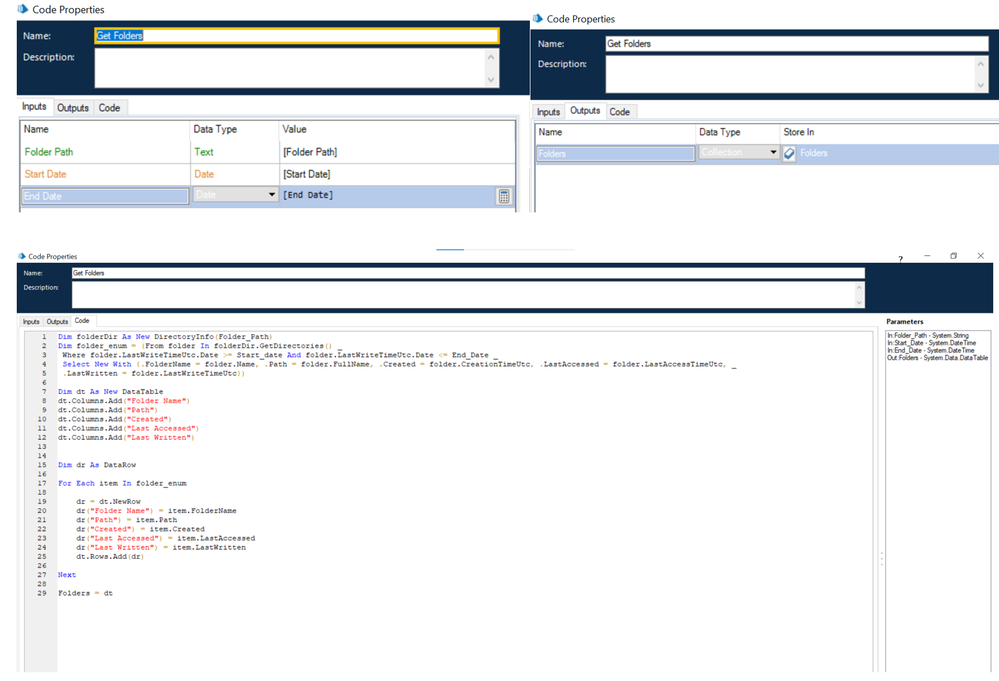Open the Inputs tab in bottom code window
This screenshot has width=999, height=681.
[x=31, y=321]
